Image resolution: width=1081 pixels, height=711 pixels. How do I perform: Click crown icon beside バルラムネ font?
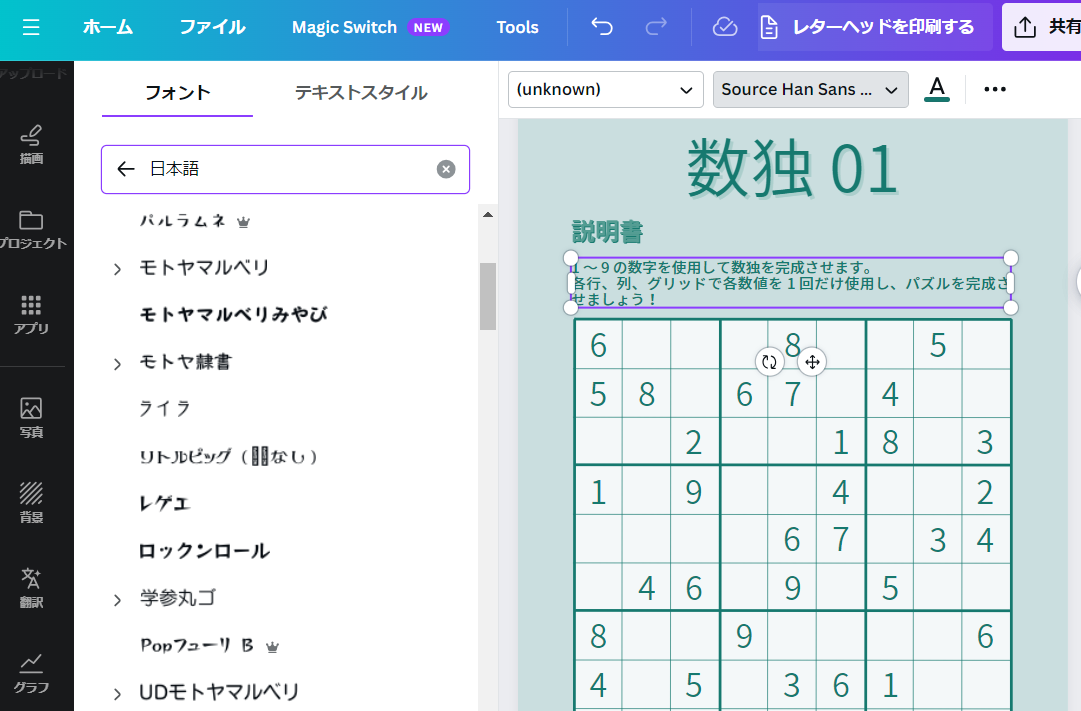click(243, 222)
